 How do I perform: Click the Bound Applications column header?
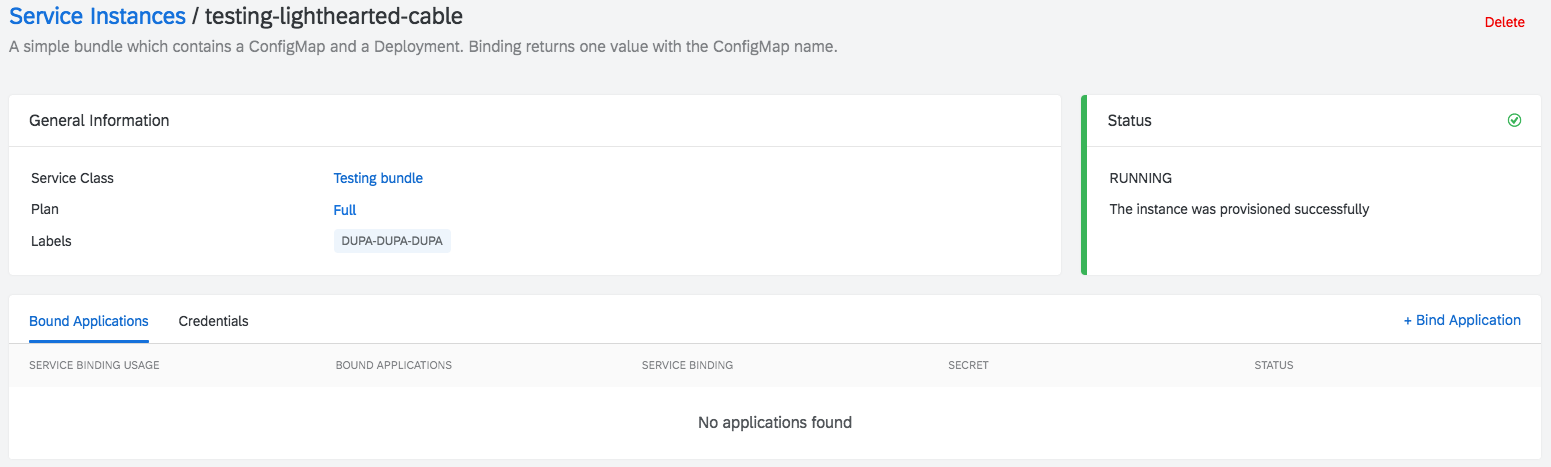(394, 365)
